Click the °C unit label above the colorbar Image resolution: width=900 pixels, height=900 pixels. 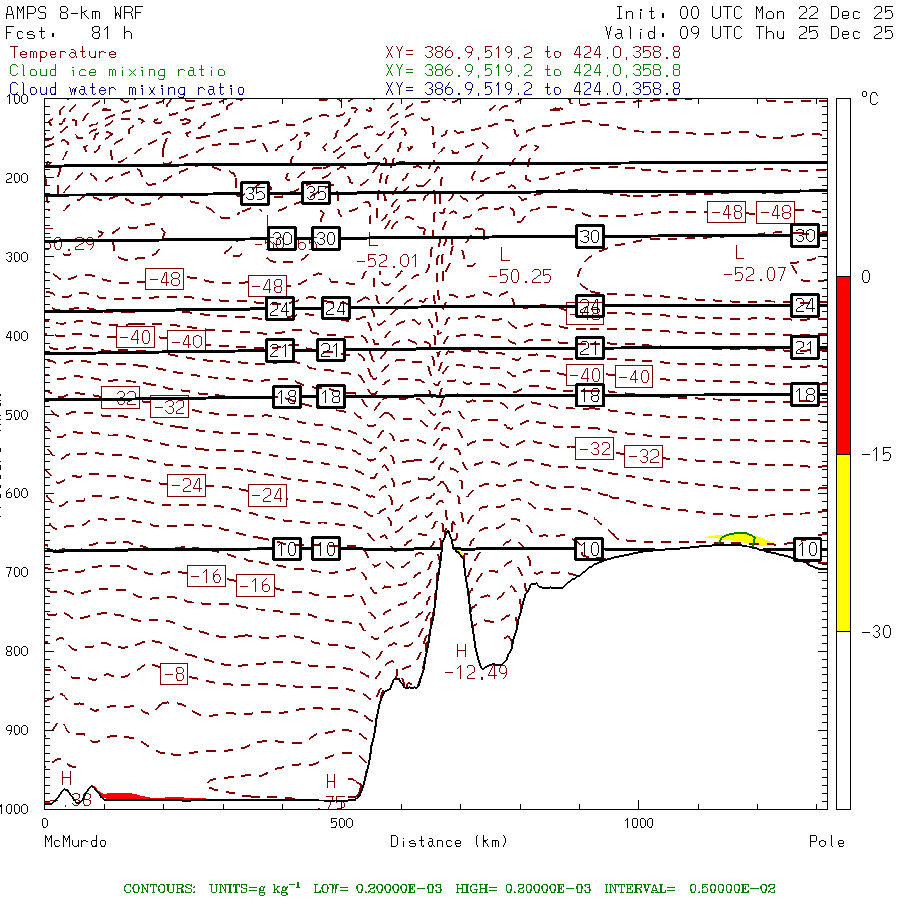[x=870, y=99]
